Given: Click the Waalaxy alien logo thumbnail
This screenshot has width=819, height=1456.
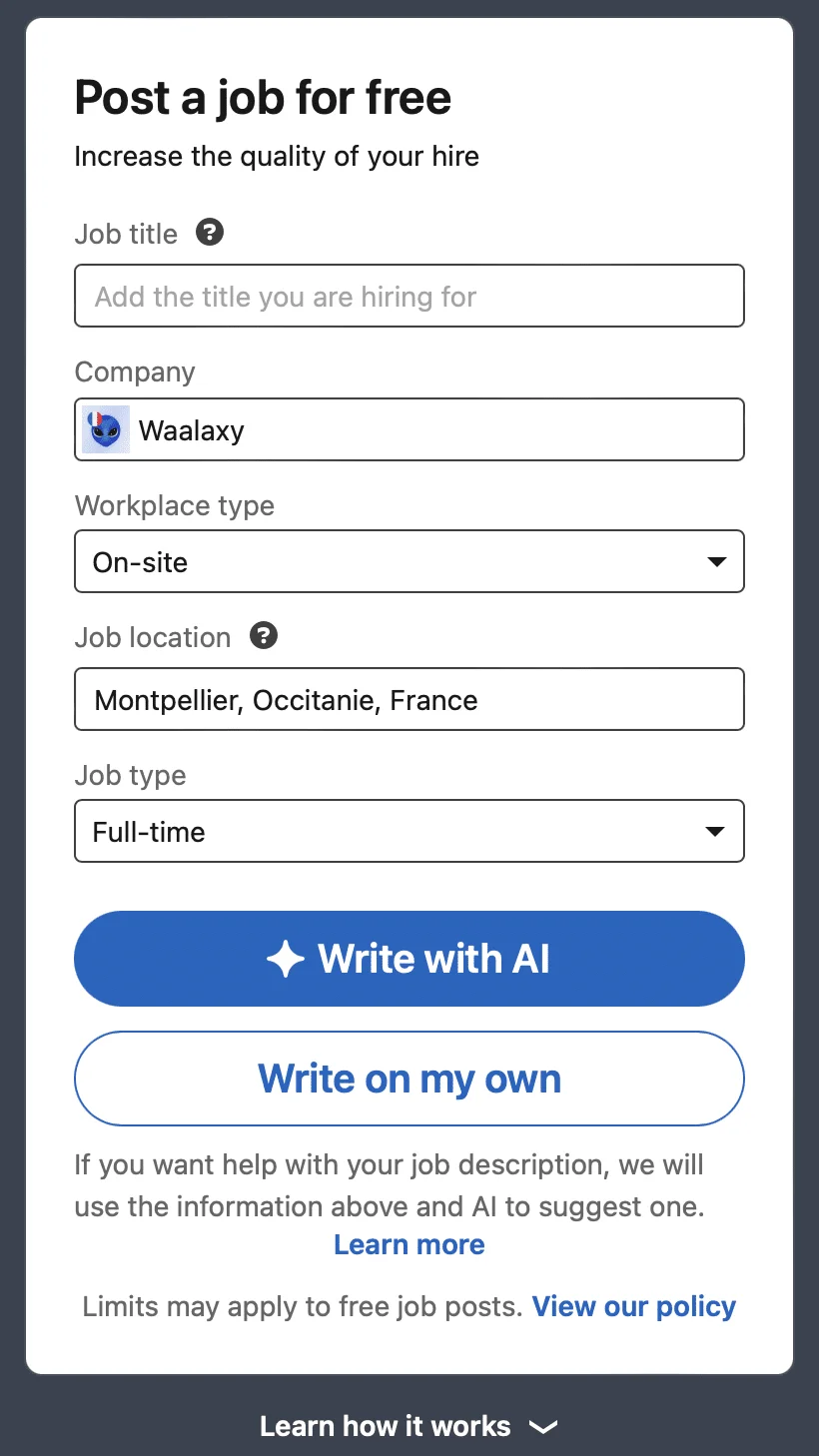Looking at the screenshot, I should [106, 430].
